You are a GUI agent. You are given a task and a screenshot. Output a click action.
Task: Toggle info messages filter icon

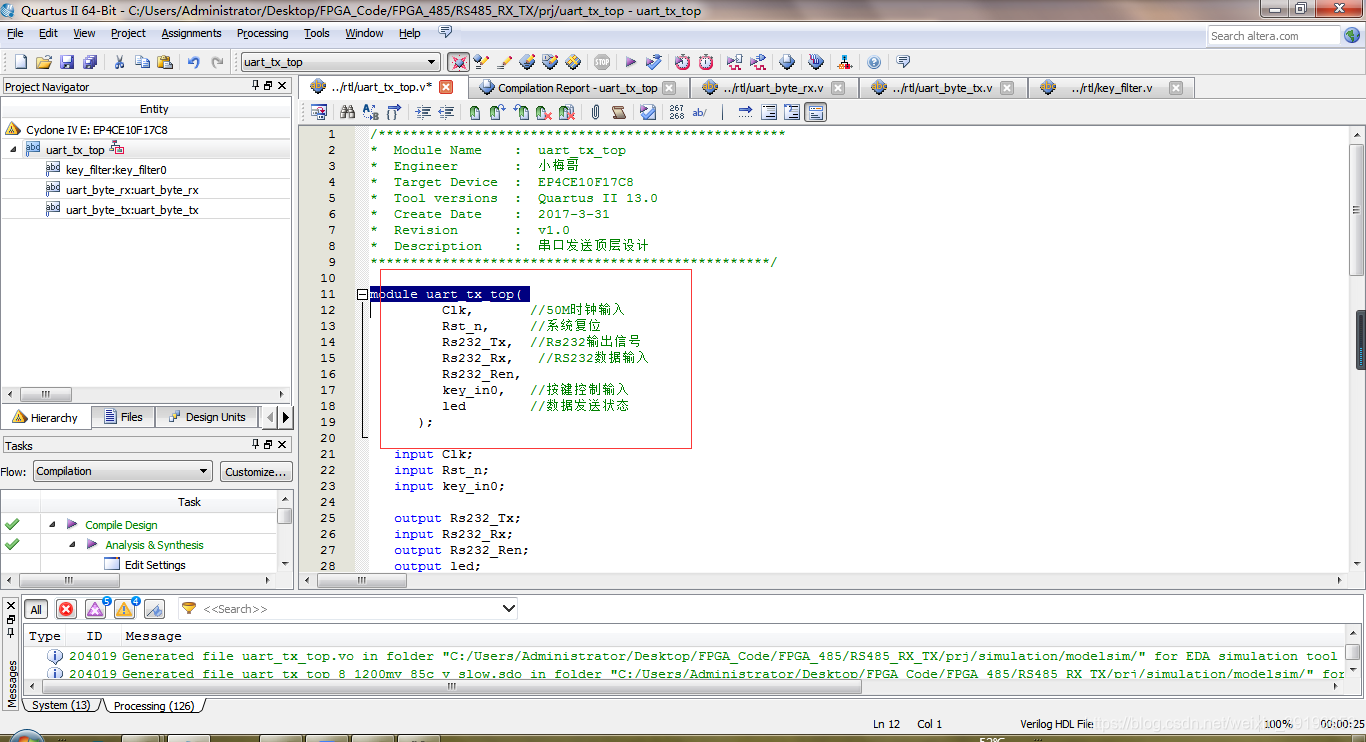coord(154,609)
